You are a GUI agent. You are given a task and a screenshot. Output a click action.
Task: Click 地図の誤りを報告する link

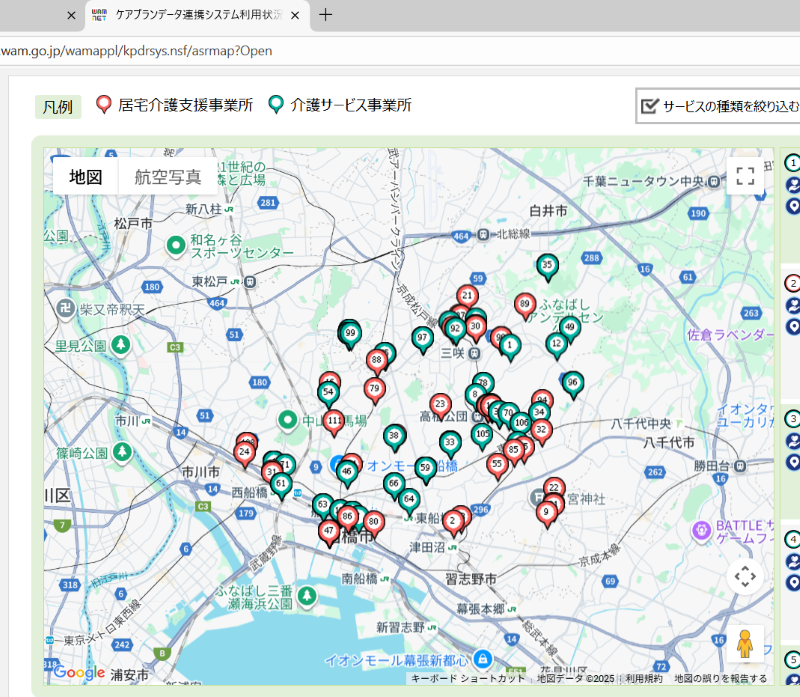coord(720,678)
